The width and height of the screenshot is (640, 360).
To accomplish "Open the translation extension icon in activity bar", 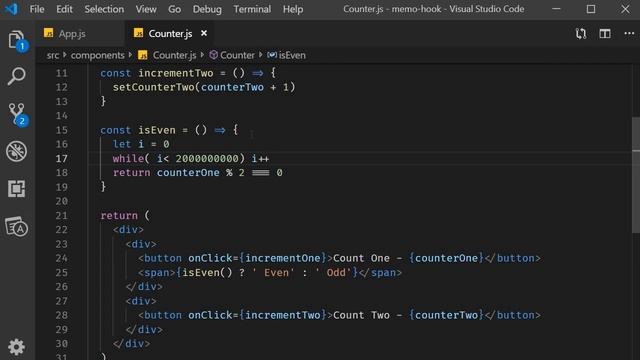I will click(x=16, y=227).
